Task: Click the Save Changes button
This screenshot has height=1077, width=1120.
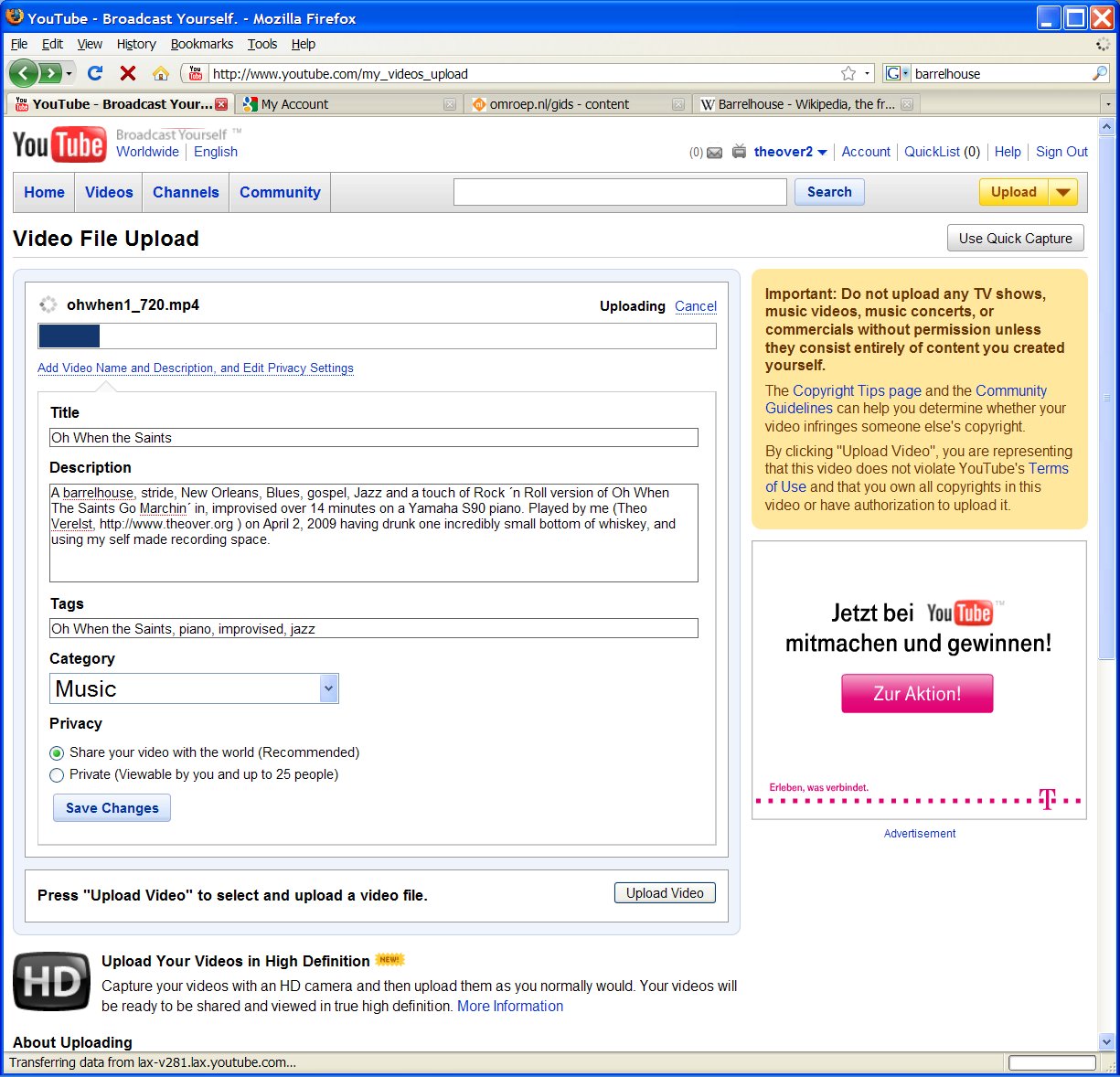Action: pos(112,808)
